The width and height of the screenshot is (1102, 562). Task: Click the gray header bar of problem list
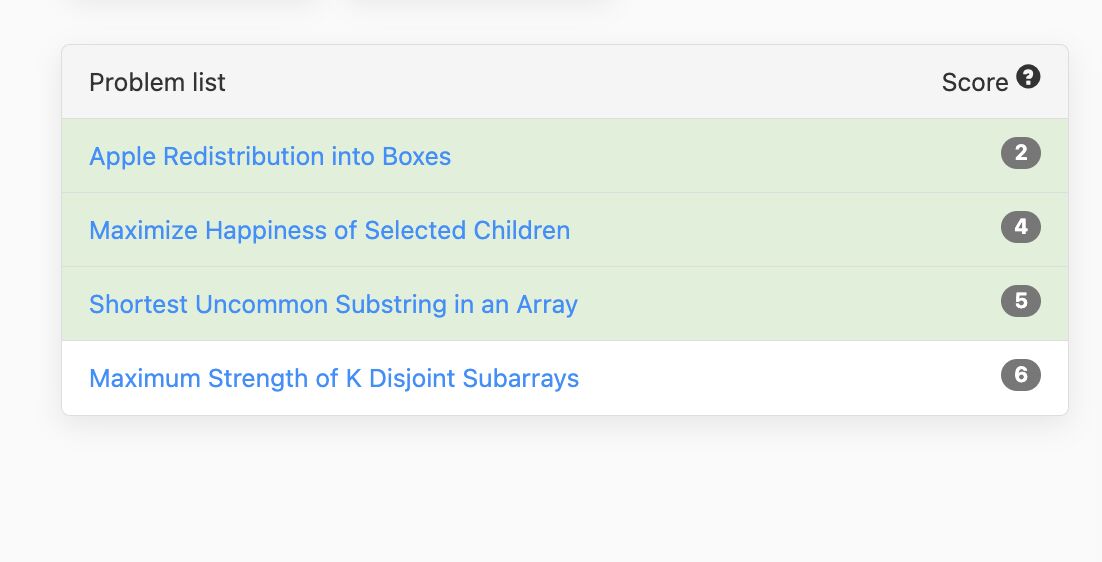[565, 82]
